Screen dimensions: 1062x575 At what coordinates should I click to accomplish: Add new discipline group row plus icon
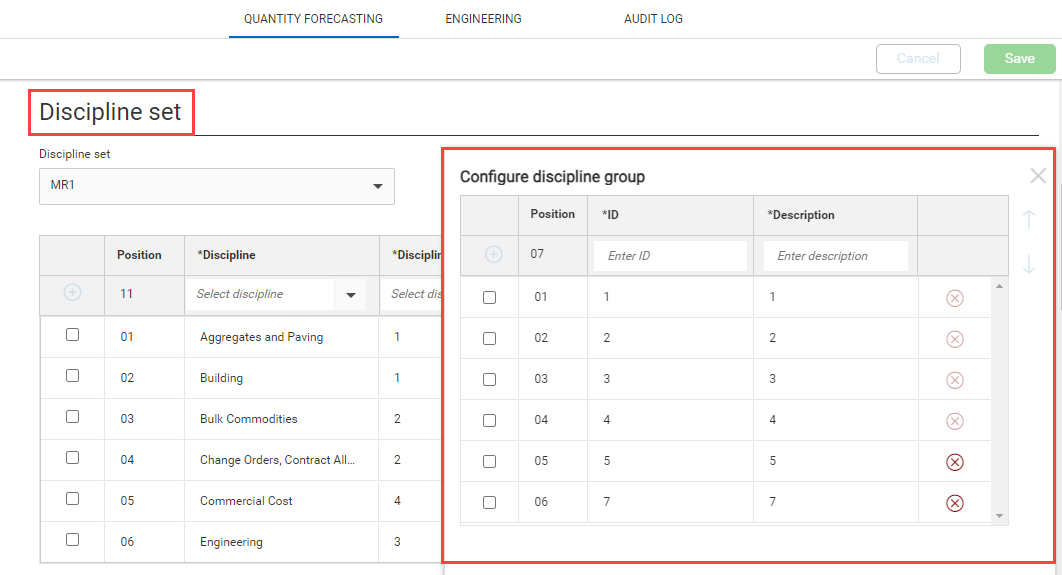click(x=493, y=255)
